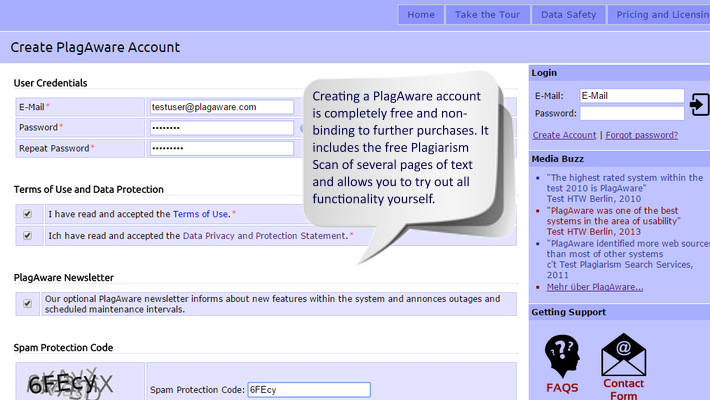Screen dimensions: 710x400
Task: Click the Media Buzz heading
Action: [557, 159]
